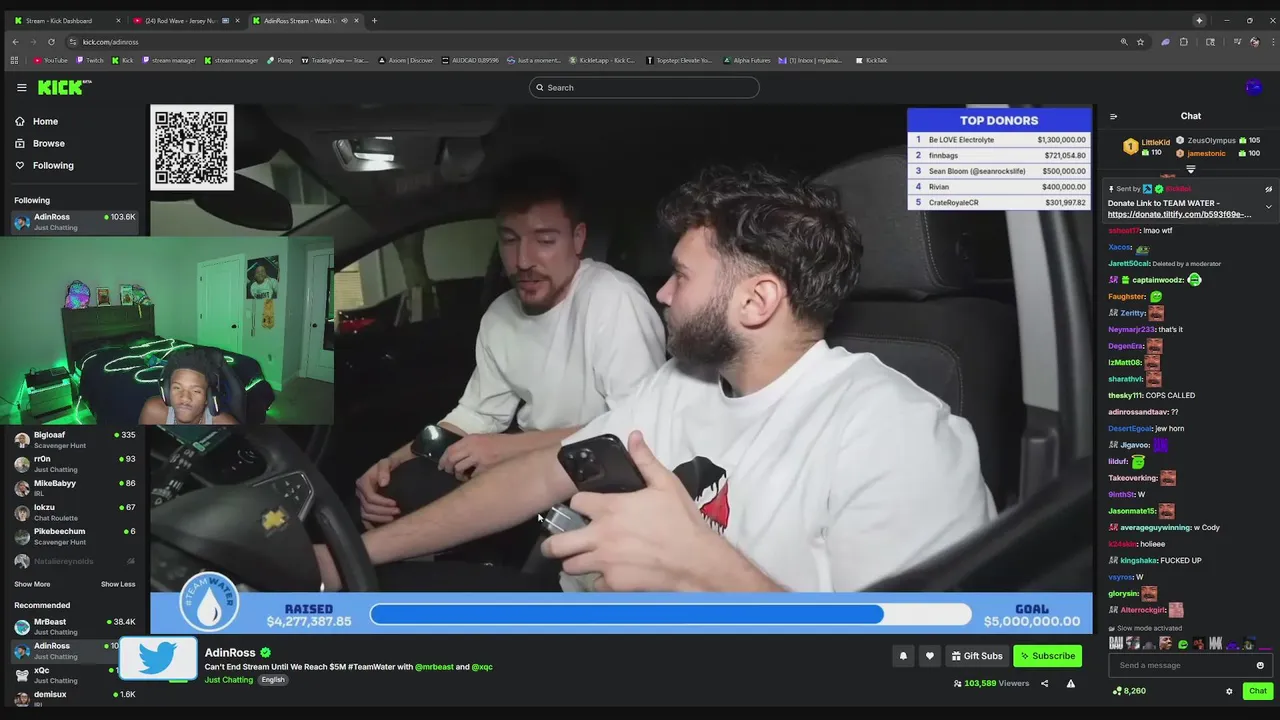Screen dimensions: 1280x720
Task: Expand the gift leaderboard arrow
Action: [x=1190, y=169]
